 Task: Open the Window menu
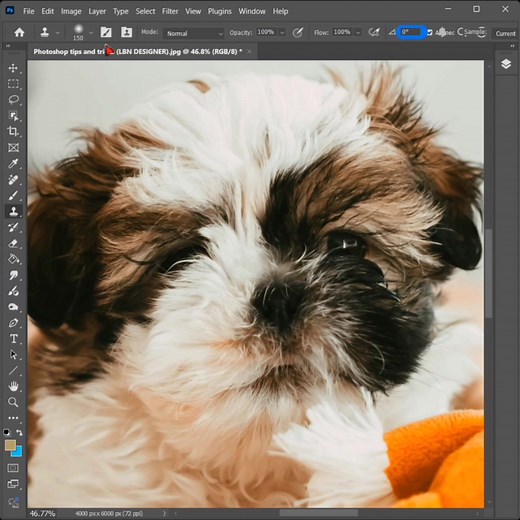point(252,11)
